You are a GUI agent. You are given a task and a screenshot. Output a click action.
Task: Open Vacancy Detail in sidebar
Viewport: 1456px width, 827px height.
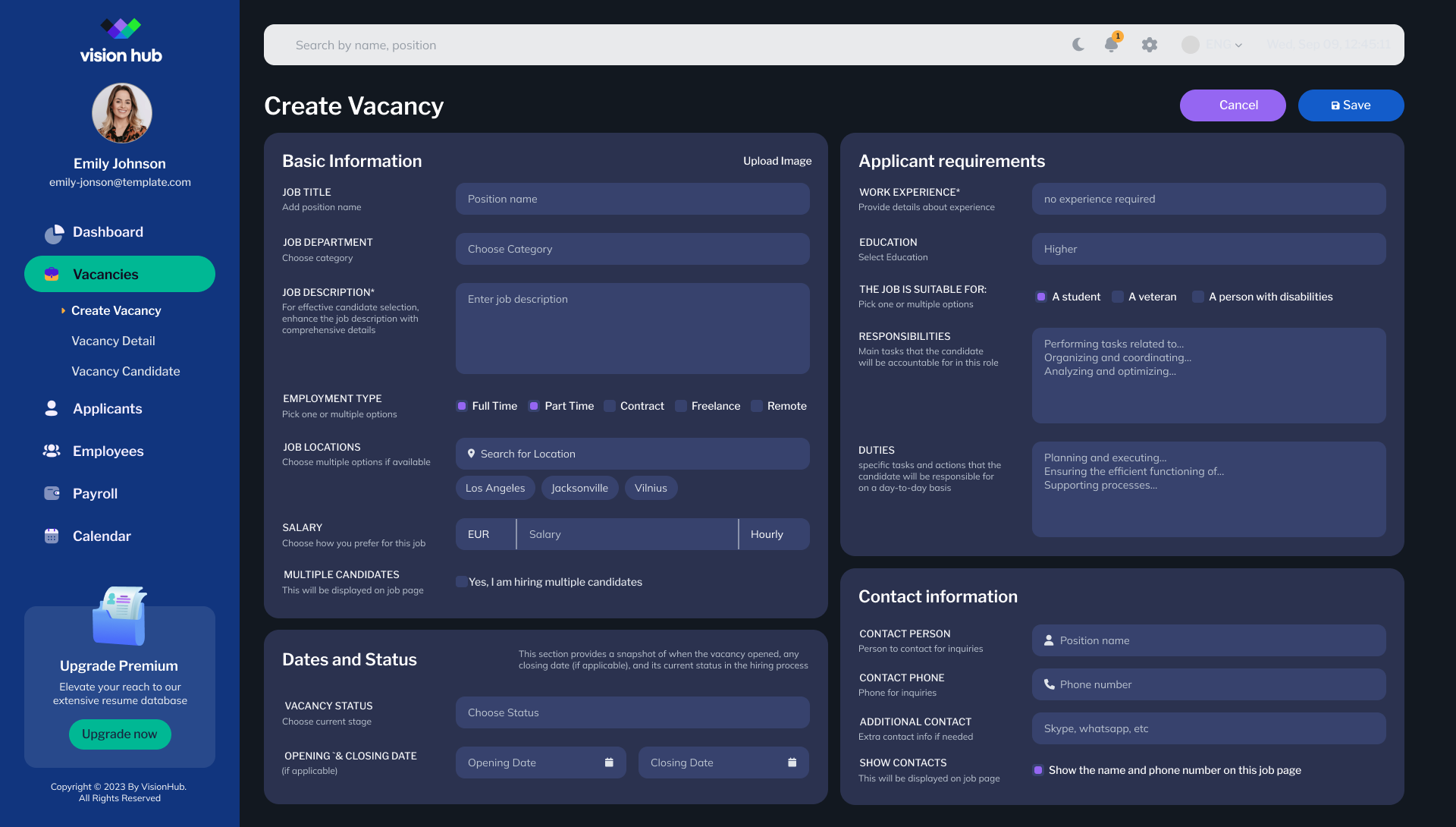[113, 341]
